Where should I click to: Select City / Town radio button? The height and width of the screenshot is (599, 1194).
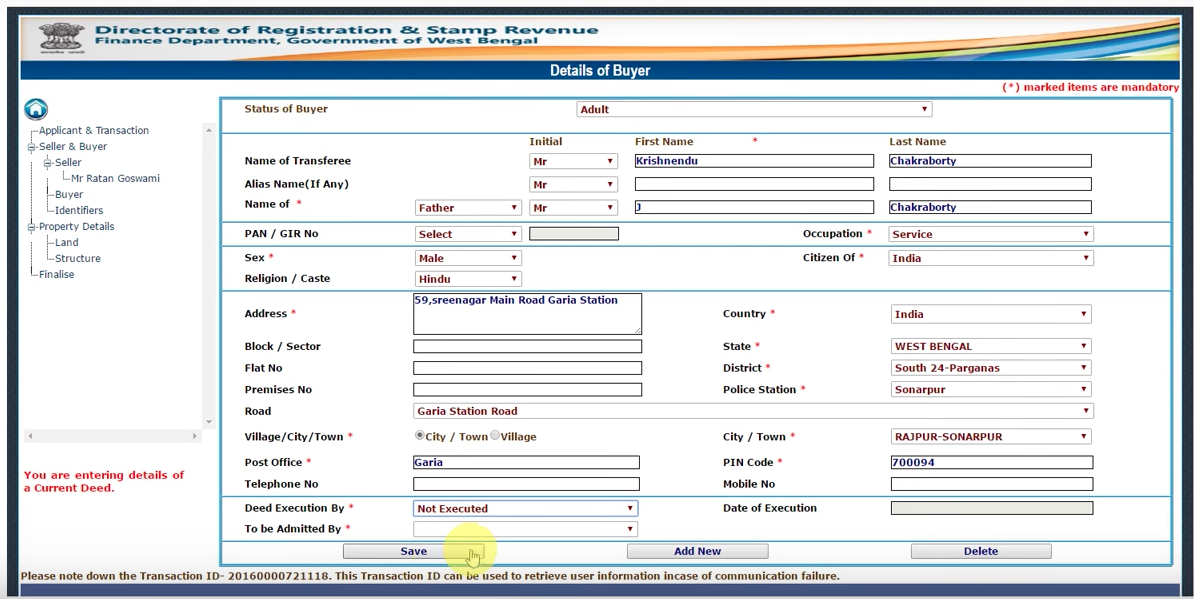coord(419,435)
